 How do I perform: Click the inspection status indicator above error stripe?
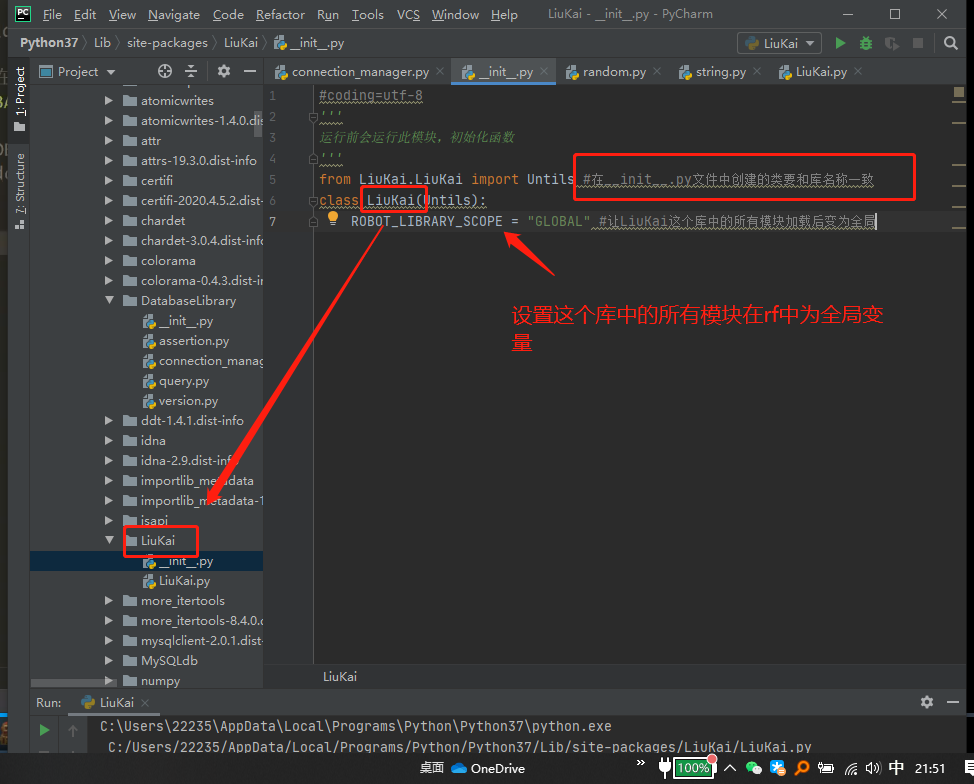click(958, 92)
